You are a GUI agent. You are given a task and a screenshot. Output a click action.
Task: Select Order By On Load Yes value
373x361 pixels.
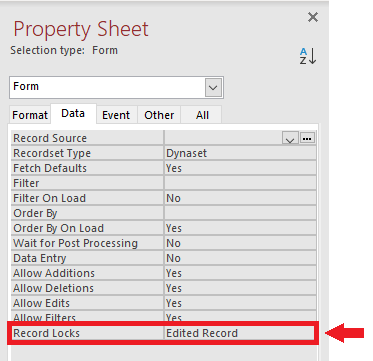click(x=240, y=228)
